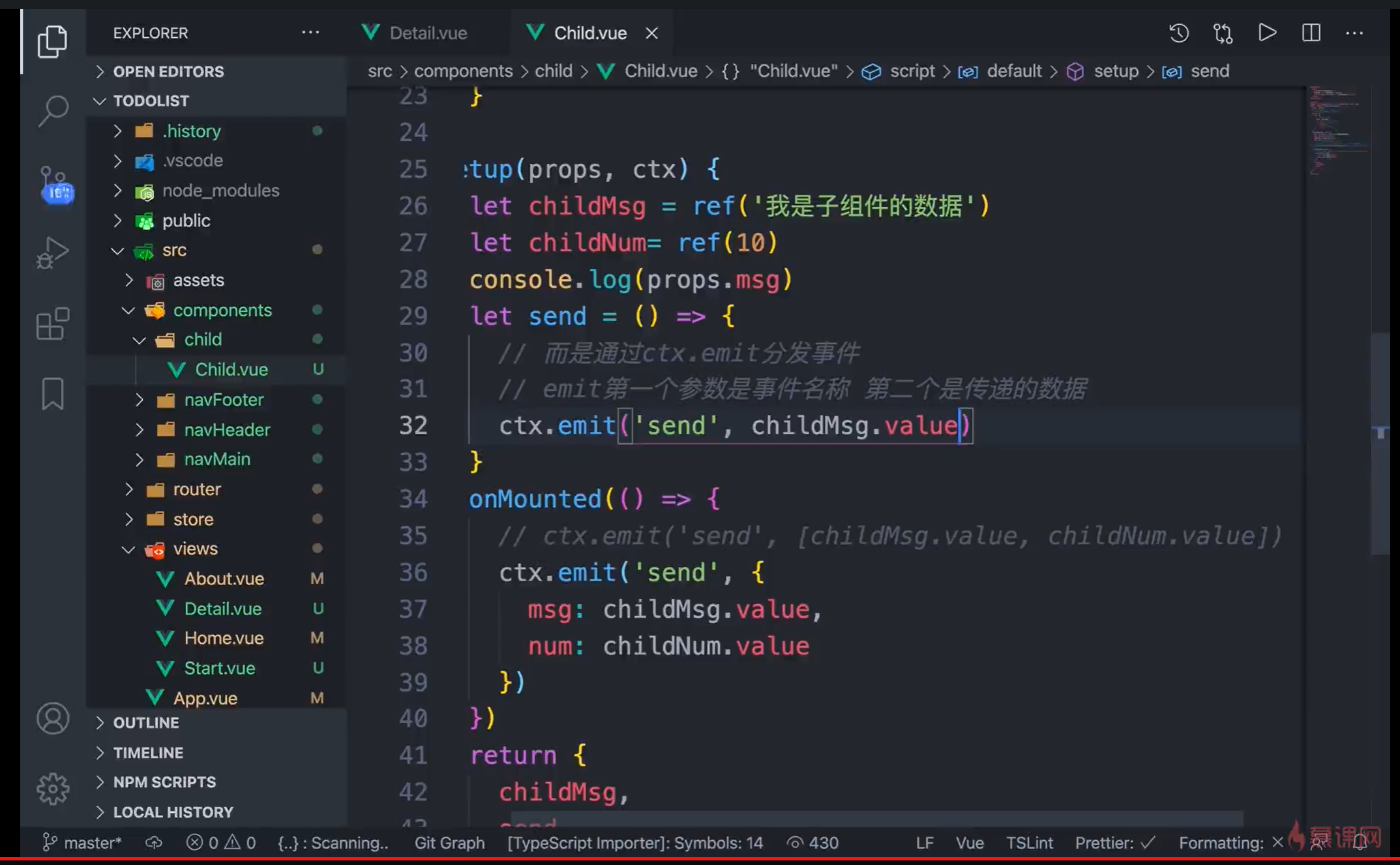The image size is (1400, 865).
Task: Toggle Formatting status in status bar
Action: click(x=1230, y=843)
